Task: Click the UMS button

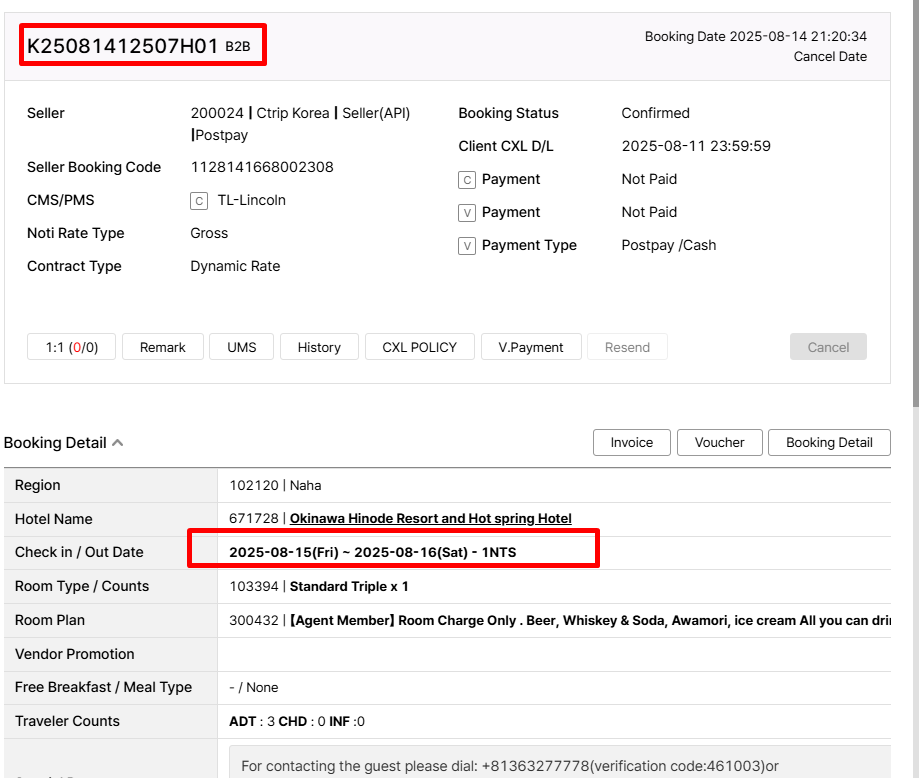Action: [241, 347]
